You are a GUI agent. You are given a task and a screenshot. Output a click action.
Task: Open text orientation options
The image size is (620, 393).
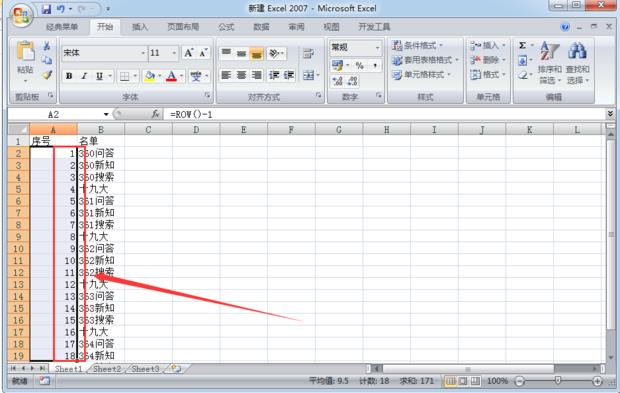(x=276, y=53)
